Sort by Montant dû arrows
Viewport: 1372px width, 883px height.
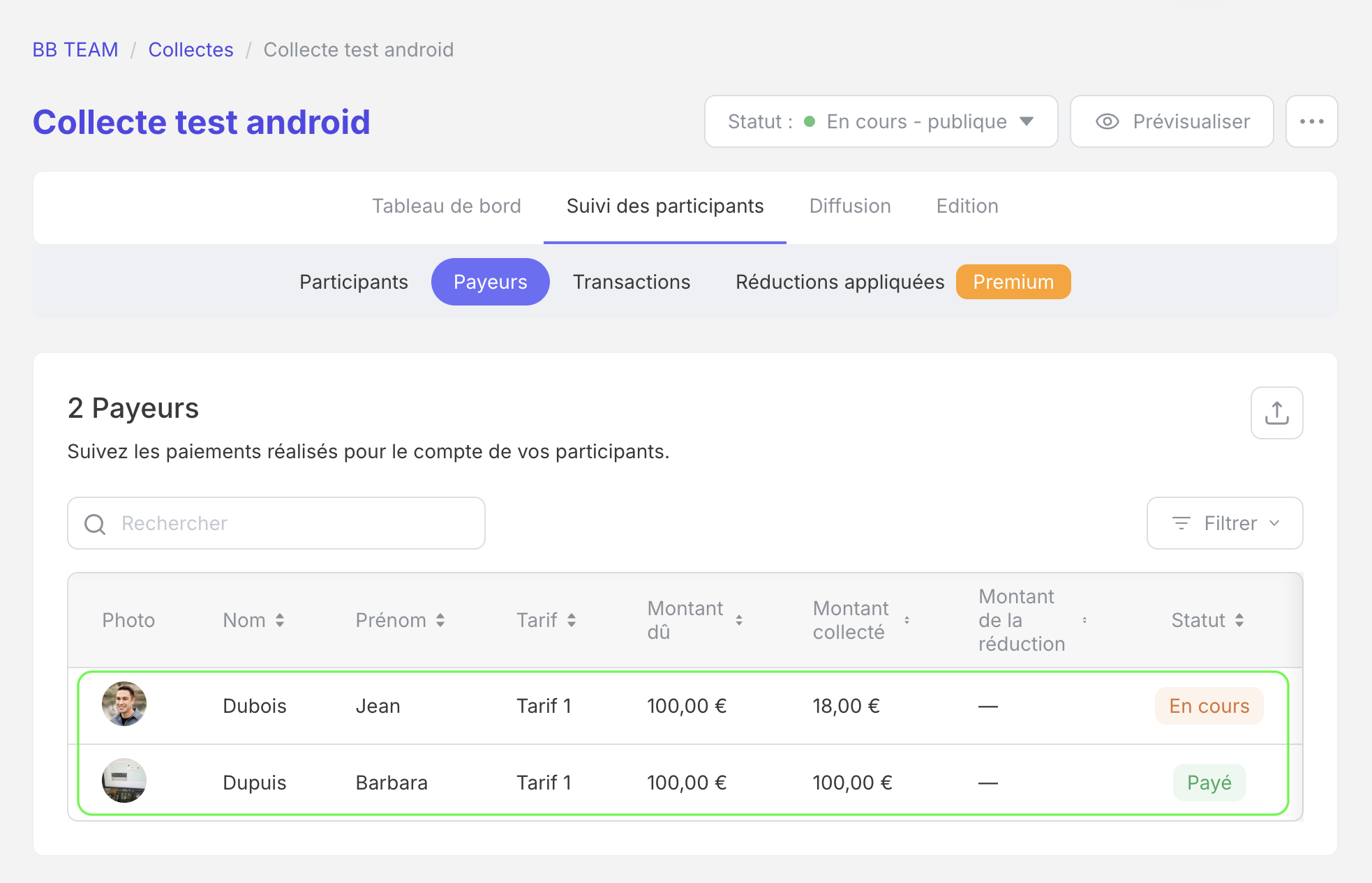coord(739,620)
